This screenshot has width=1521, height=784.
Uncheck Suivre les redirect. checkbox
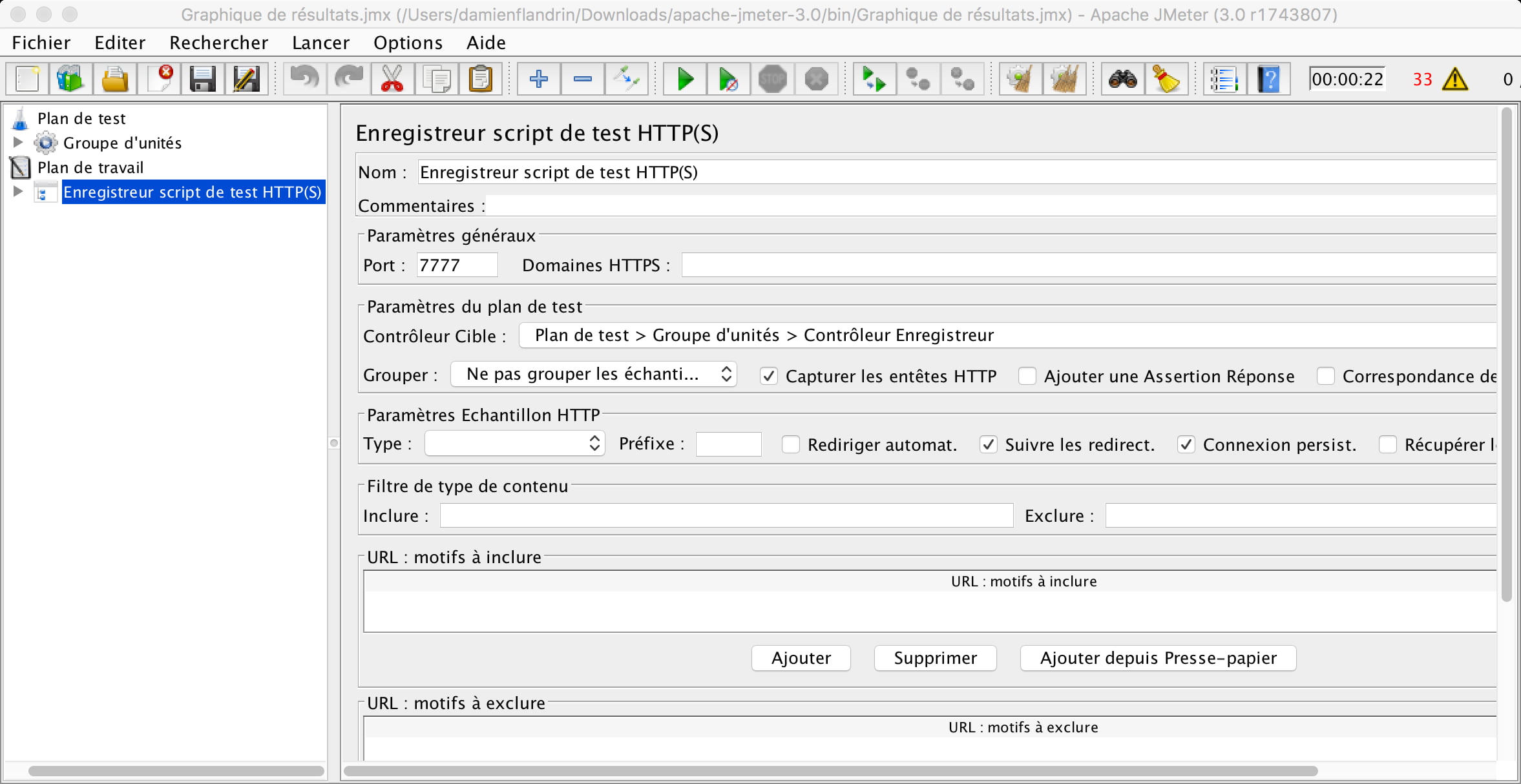pos(988,444)
